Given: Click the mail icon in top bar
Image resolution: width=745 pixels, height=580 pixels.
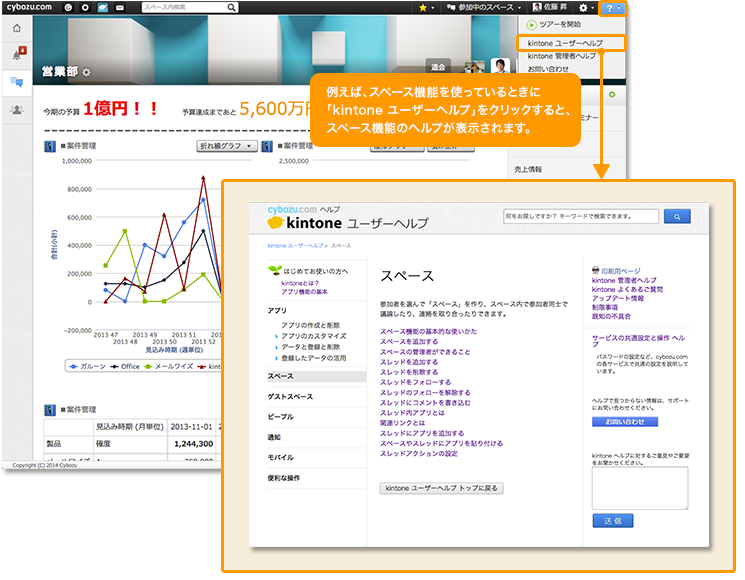Looking at the screenshot, I should (x=121, y=7).
